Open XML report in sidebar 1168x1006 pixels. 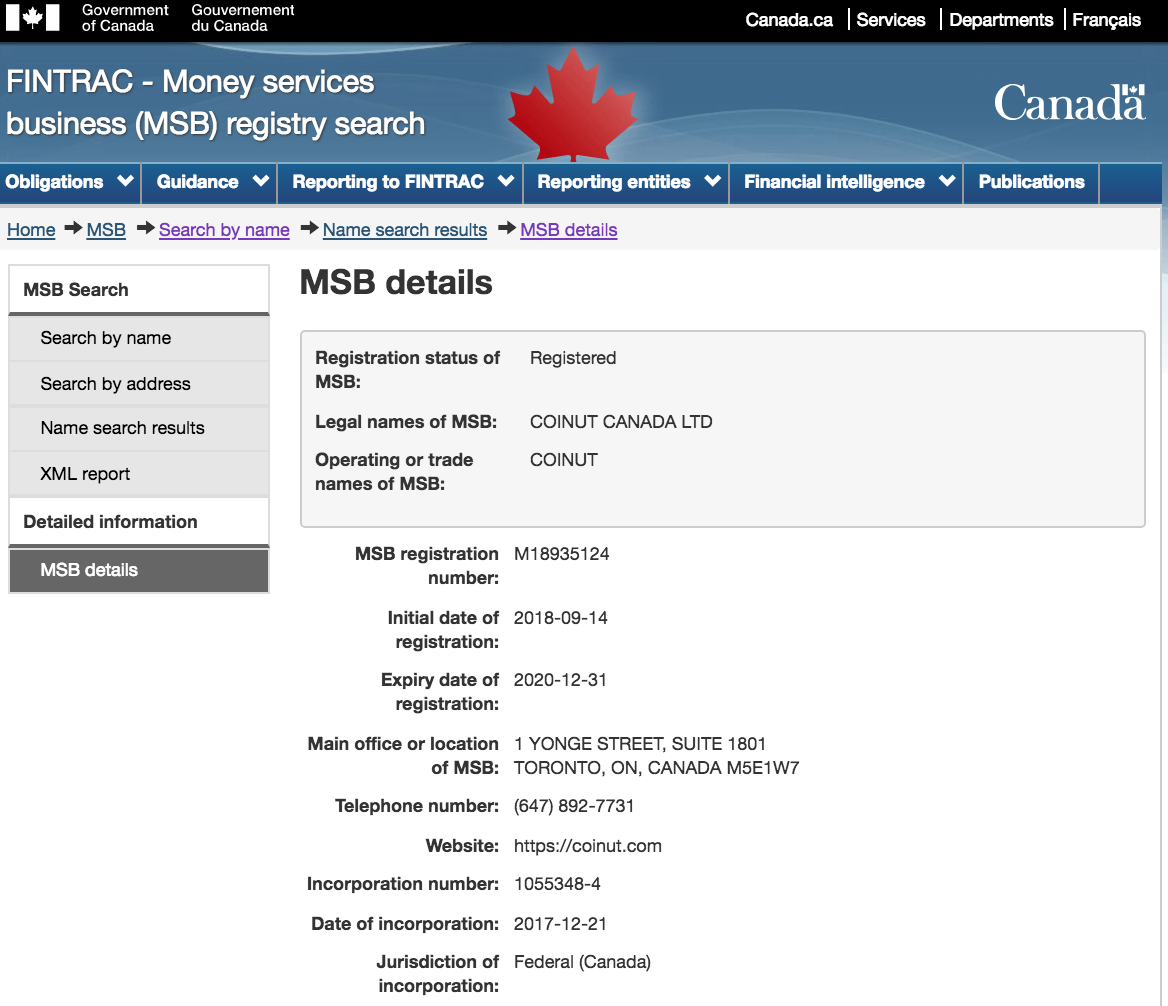point(139,474)
